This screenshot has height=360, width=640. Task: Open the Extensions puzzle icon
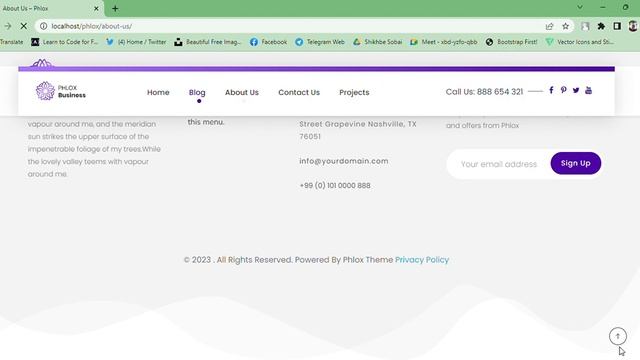pos(601,26)
